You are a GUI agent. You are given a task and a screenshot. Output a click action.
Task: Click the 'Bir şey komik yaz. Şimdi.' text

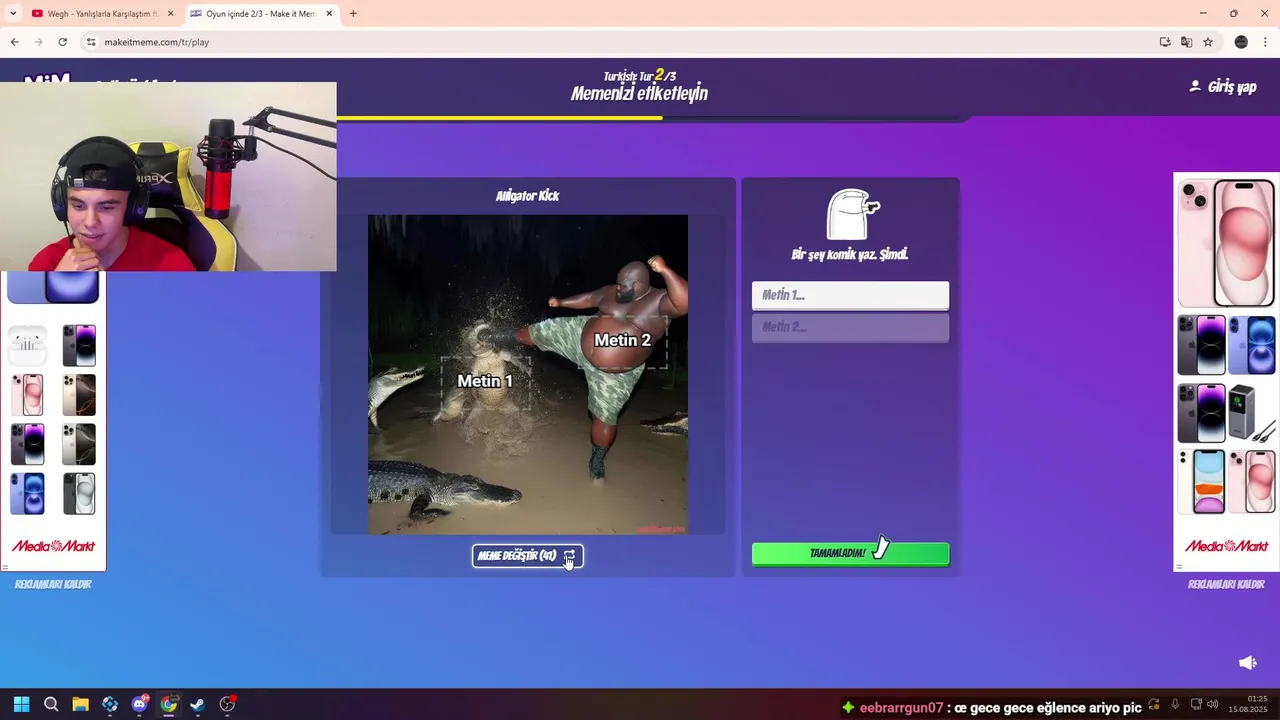point(850,255)
